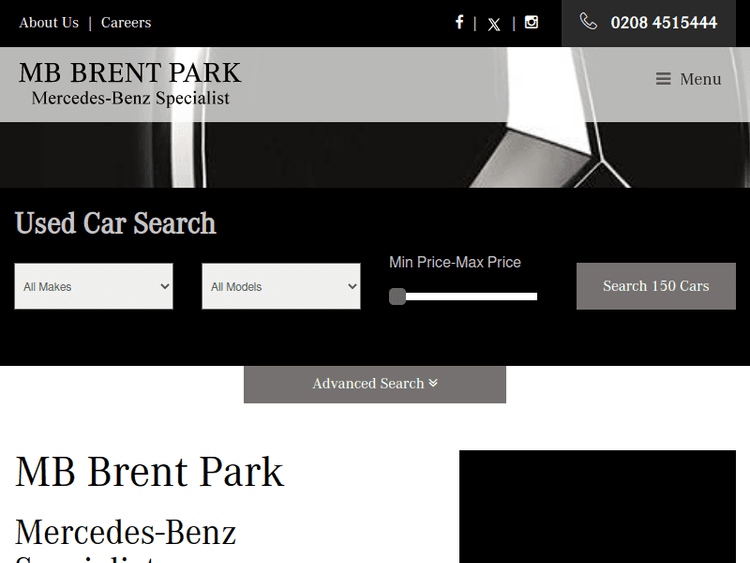The image size is (750, 563).
Task: Click the Min Price-Max Price label
Action: tap(455, 262)
